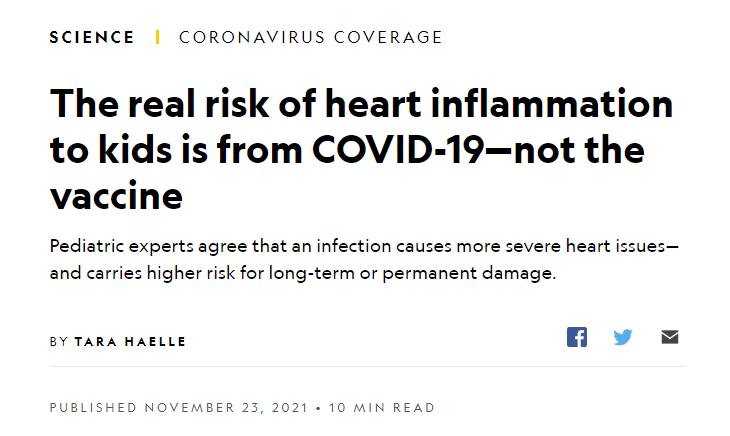The height and width of the screenshot is (436, 730).
Task: Click the "10 MIN READ" label
Action: point(381,408)
